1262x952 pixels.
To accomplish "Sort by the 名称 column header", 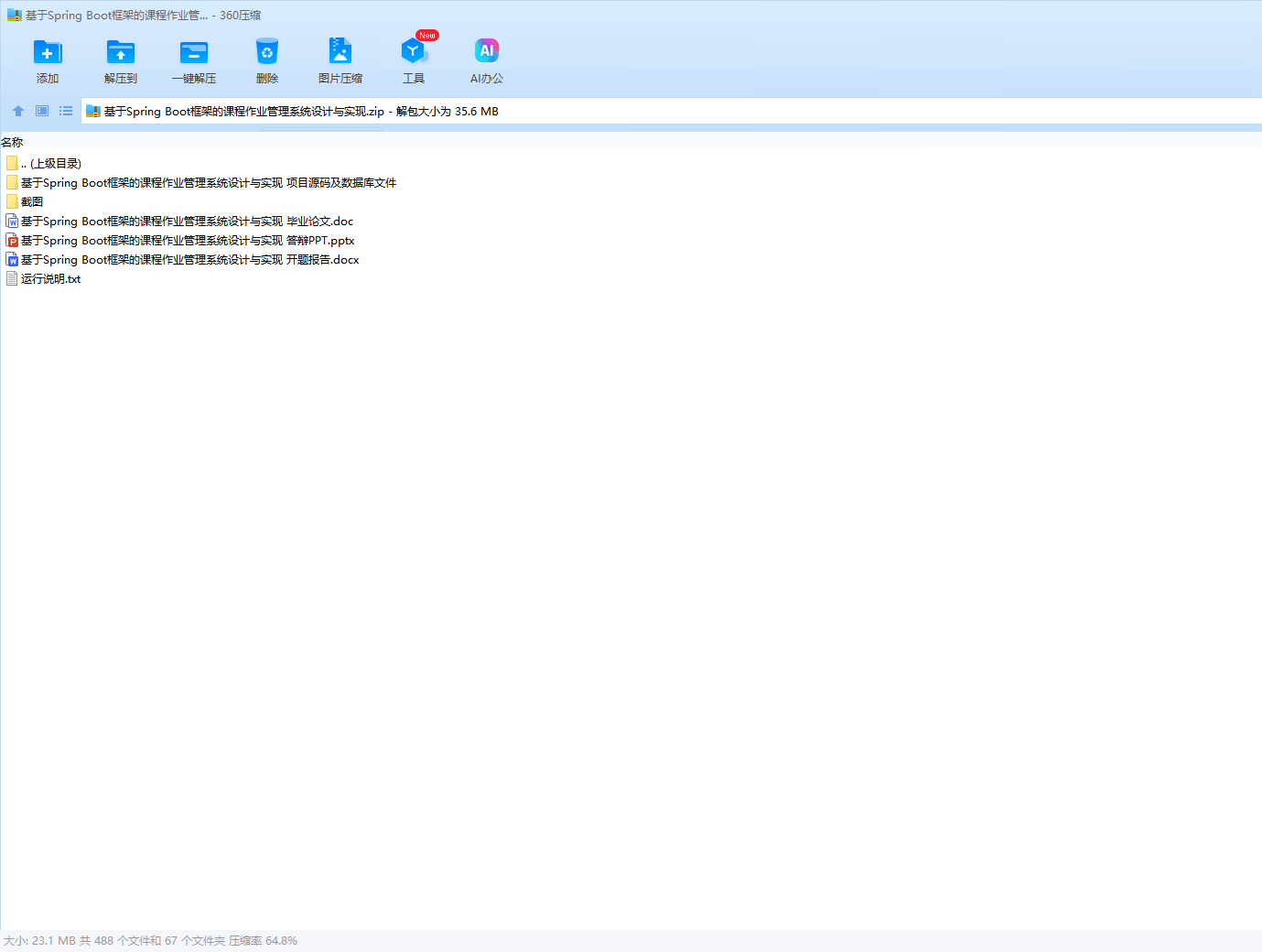I will (12, 143).
